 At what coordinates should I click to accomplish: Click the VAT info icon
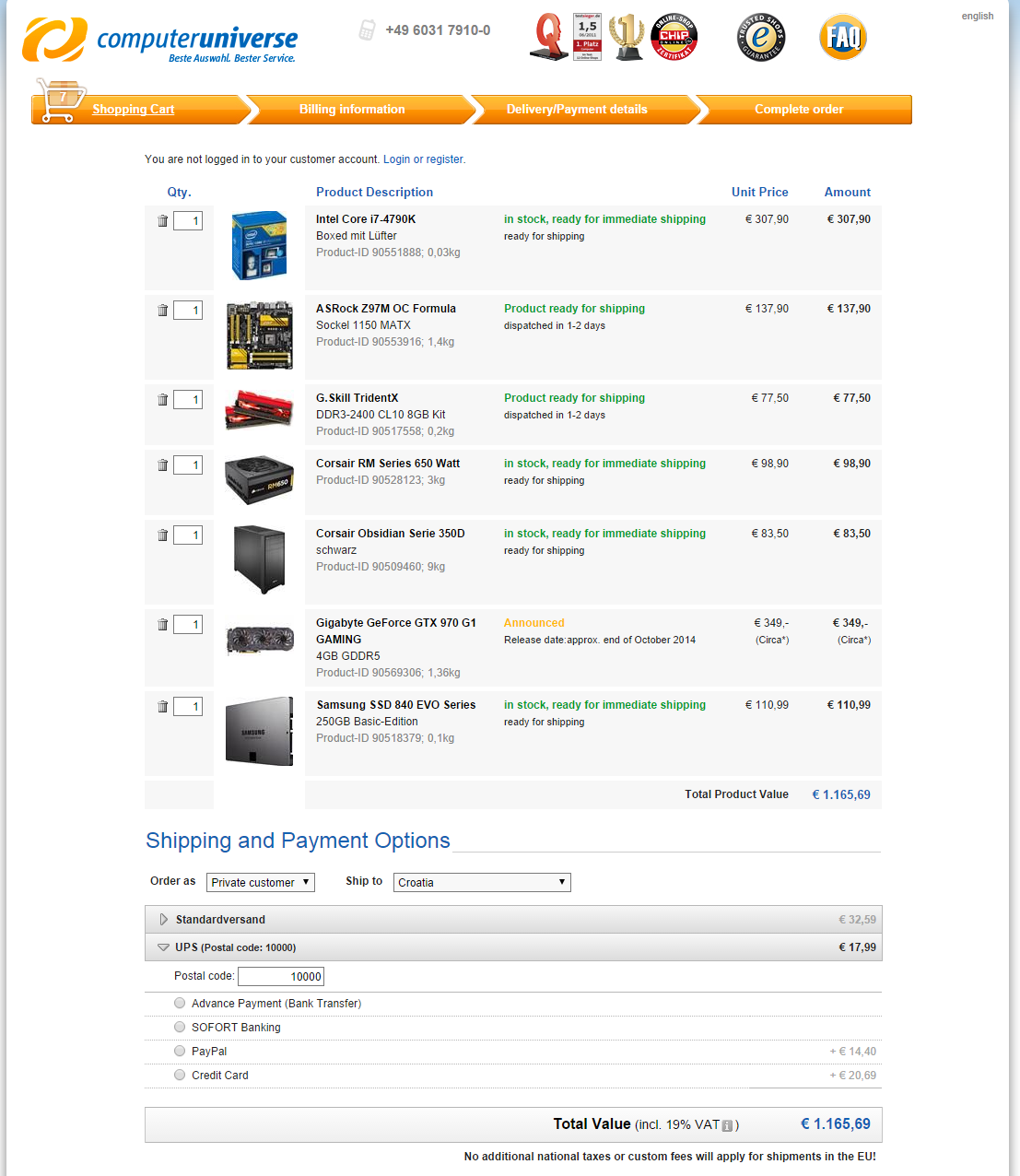tap(727, 1125)
